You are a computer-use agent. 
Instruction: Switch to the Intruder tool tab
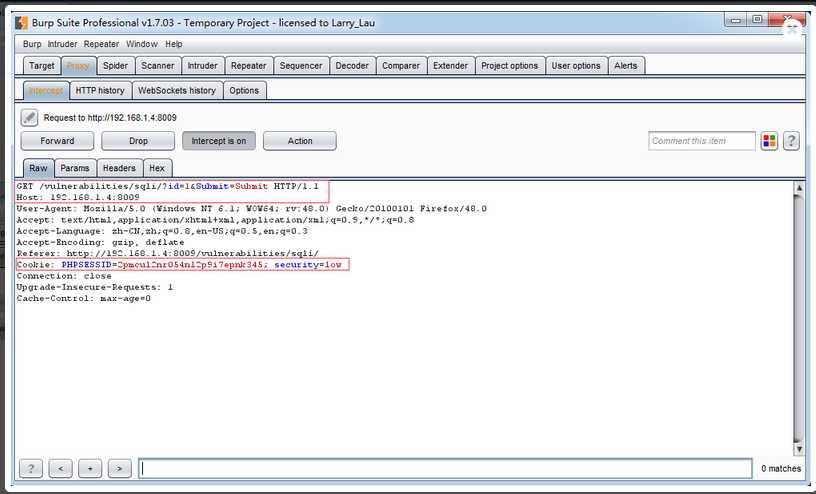coord(202,66)
